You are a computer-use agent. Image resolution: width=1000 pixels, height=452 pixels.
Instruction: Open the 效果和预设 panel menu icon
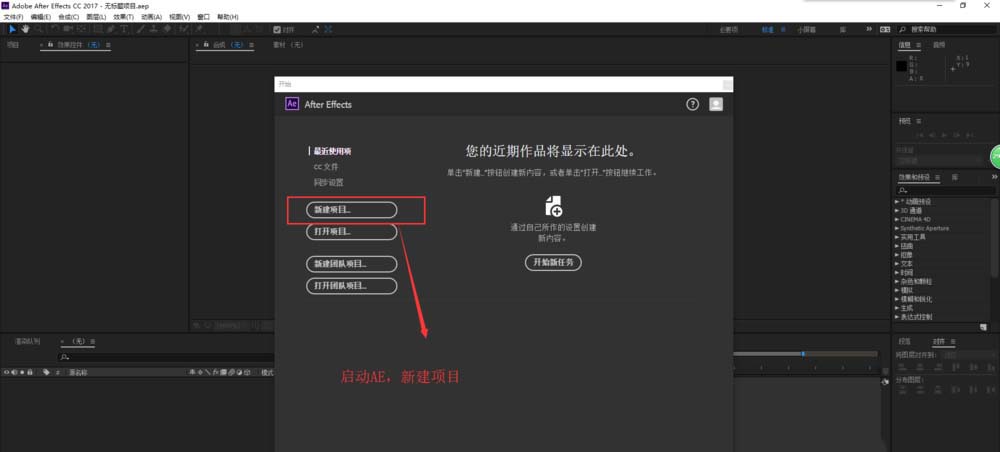click(x=936, y=177)
